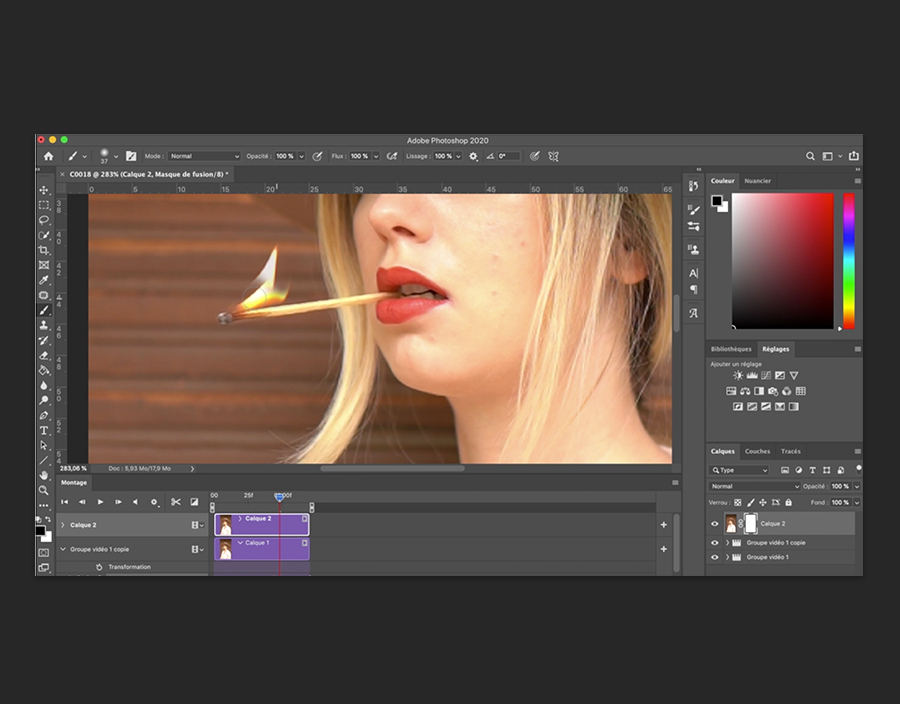The width and height of the screenshot is (900, 704).
Task: Select the Pen tool
Action: click(x=44, y=415)
